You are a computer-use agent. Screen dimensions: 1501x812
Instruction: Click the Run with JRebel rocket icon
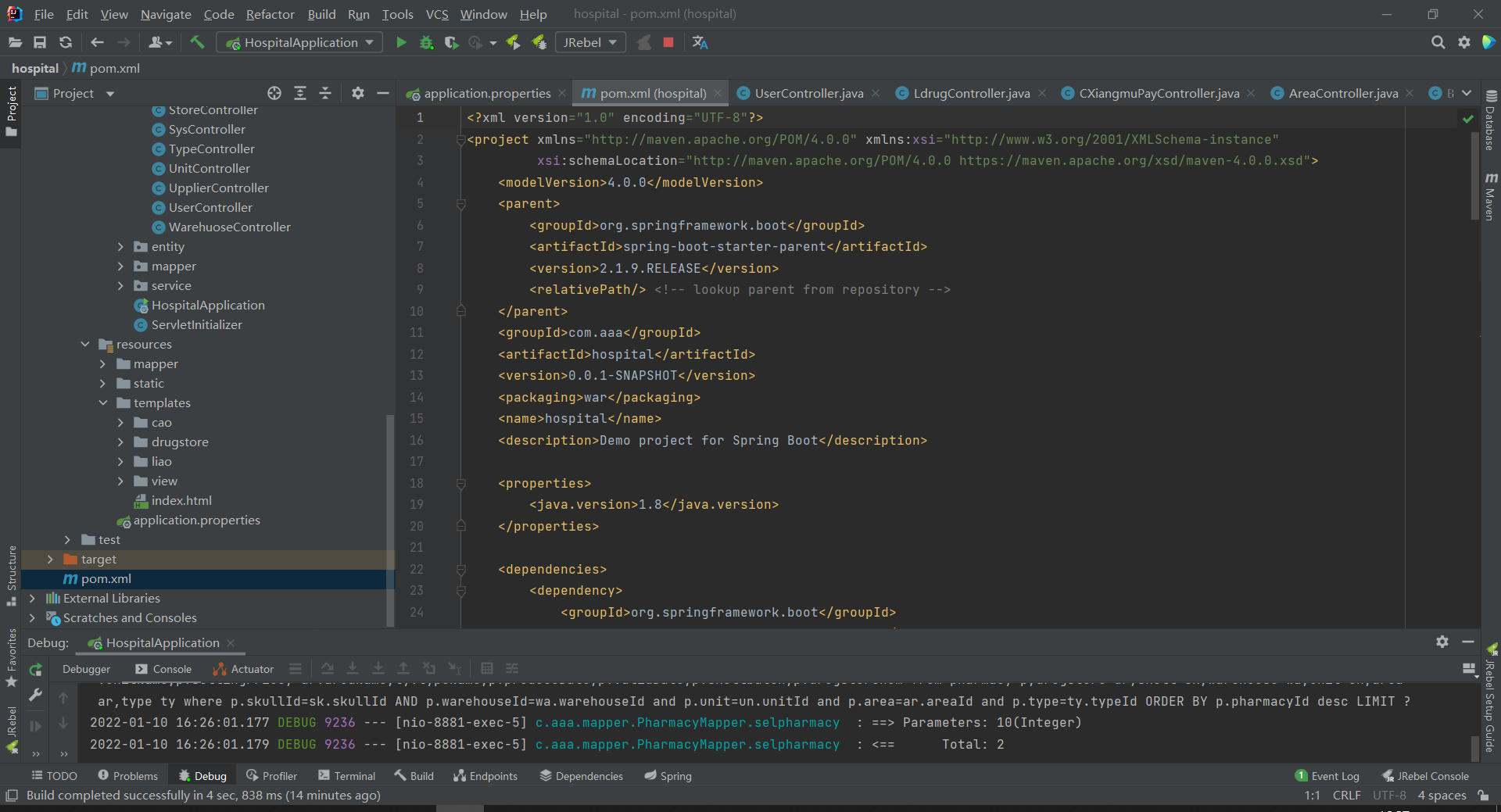coord(514,42)
